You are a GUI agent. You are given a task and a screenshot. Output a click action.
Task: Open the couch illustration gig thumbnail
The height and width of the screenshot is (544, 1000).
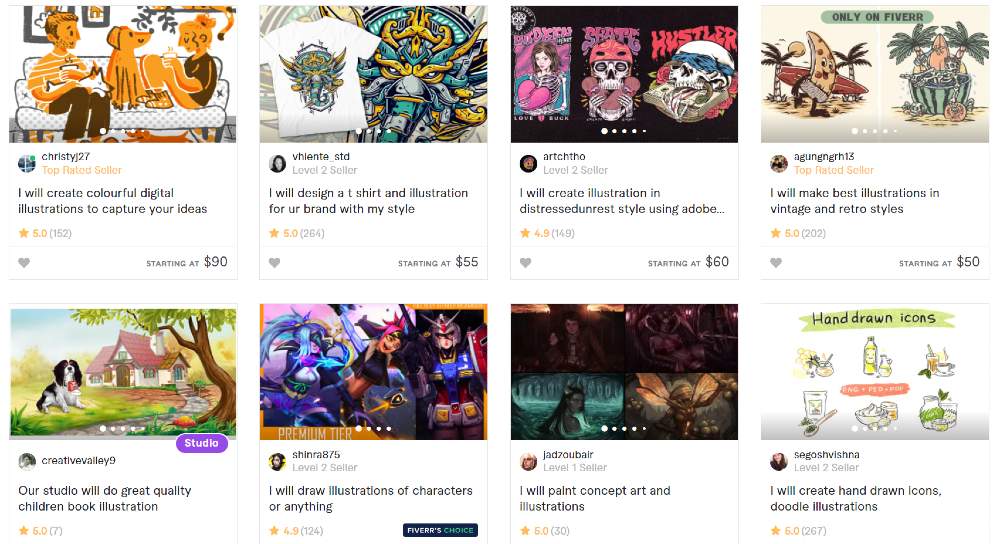tap(122, 74)
